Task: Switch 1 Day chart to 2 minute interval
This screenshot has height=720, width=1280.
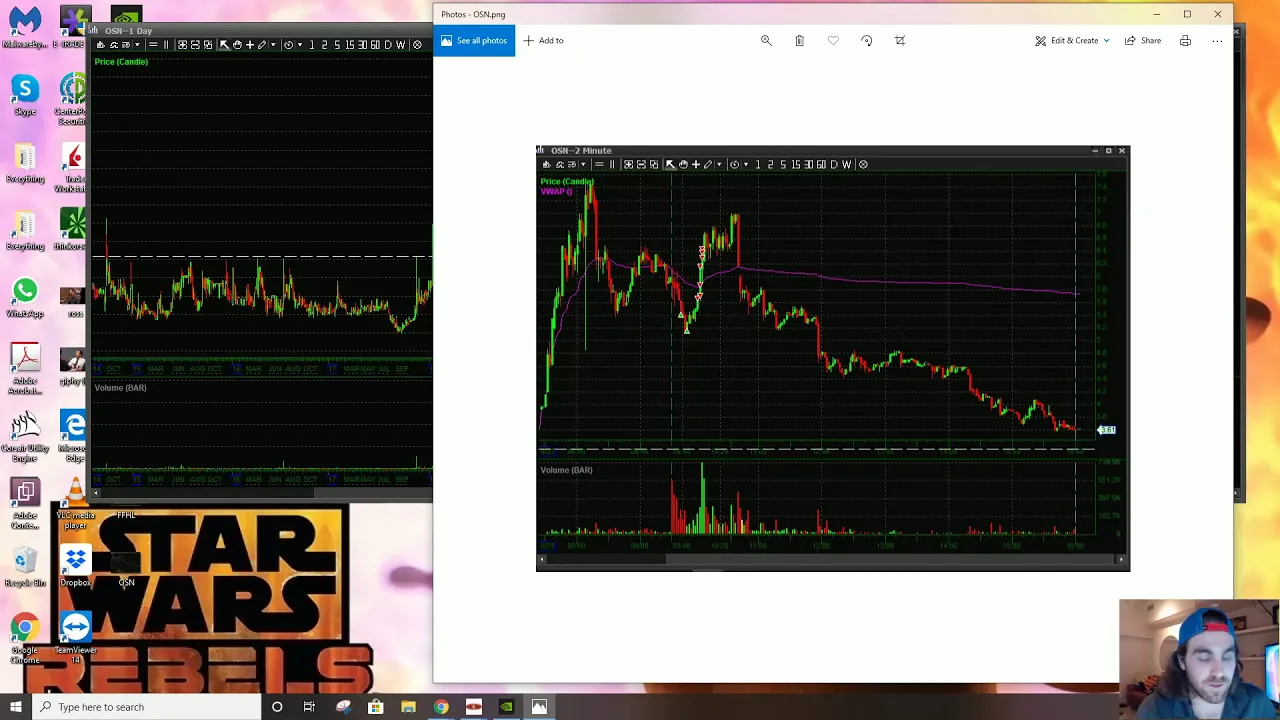Action: pos(324,45)
